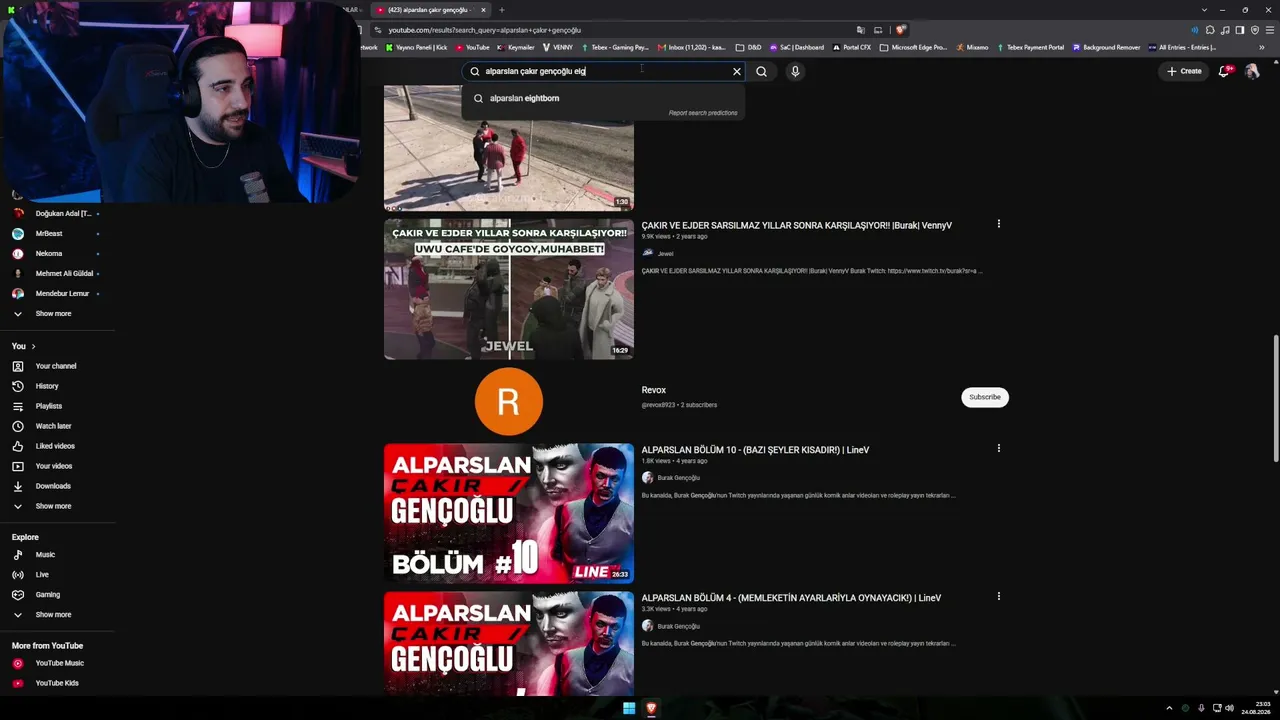Open Your channel in the sidebar
This screenshot has height=720, width=1280.
pyautogui.click(x=56, y=366)
